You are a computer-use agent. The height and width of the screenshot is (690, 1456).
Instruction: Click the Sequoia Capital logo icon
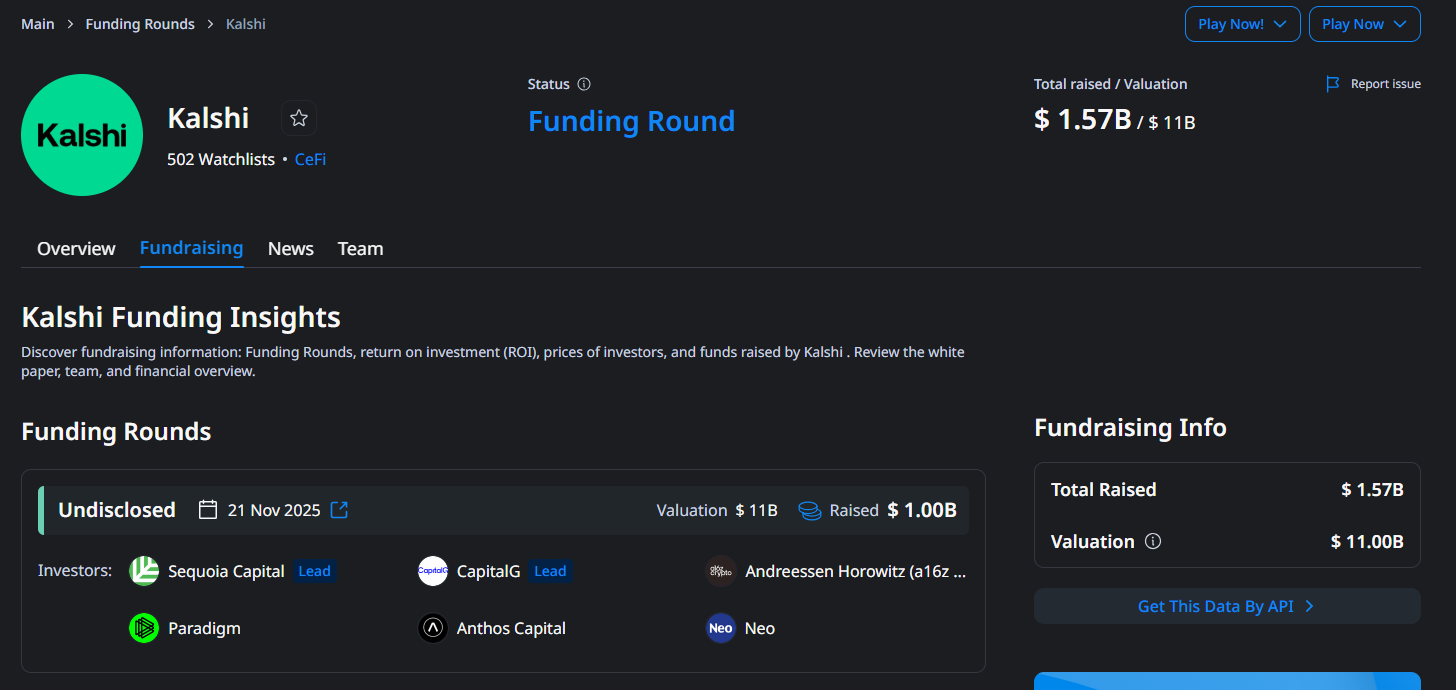(x=144, y=571)
